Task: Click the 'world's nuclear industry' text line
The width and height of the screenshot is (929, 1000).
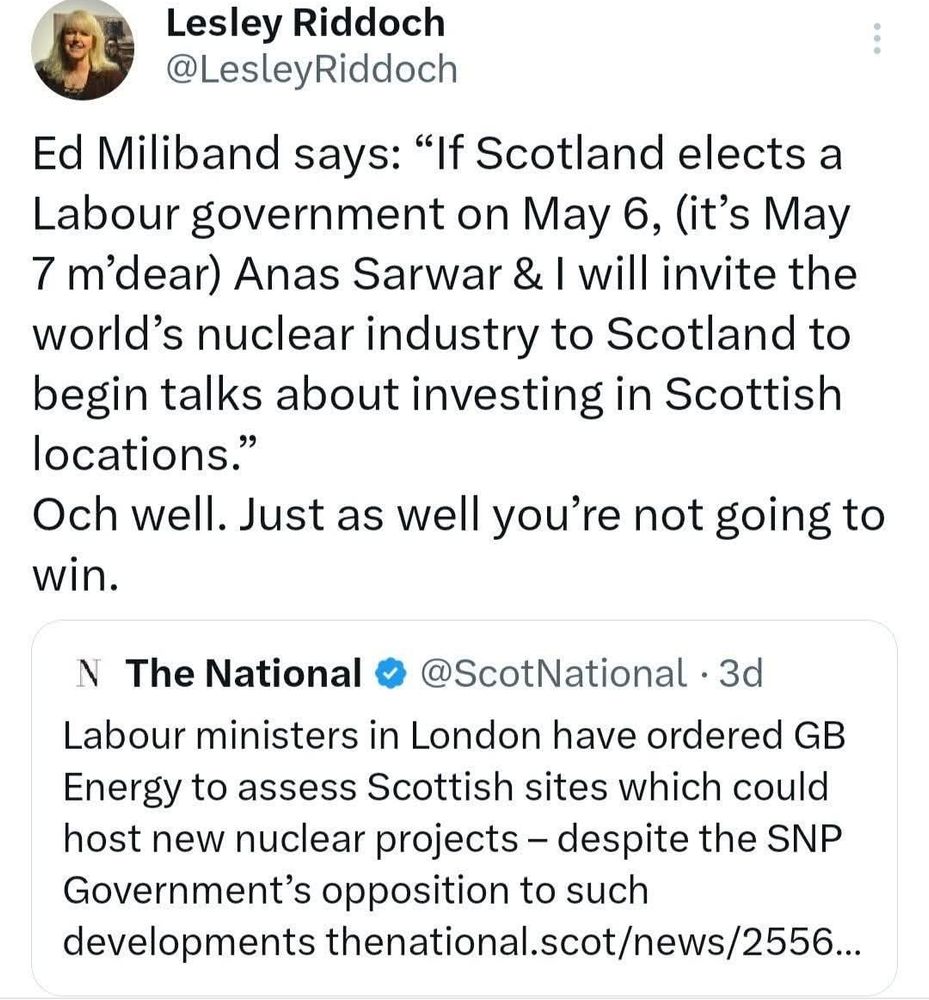Action: point(300,335)
